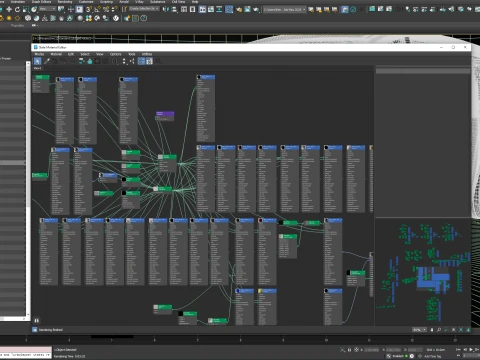Viewport: 480px width, 360px height.
Task: Pick material from object with eyedropper
Action: (47, 61)
